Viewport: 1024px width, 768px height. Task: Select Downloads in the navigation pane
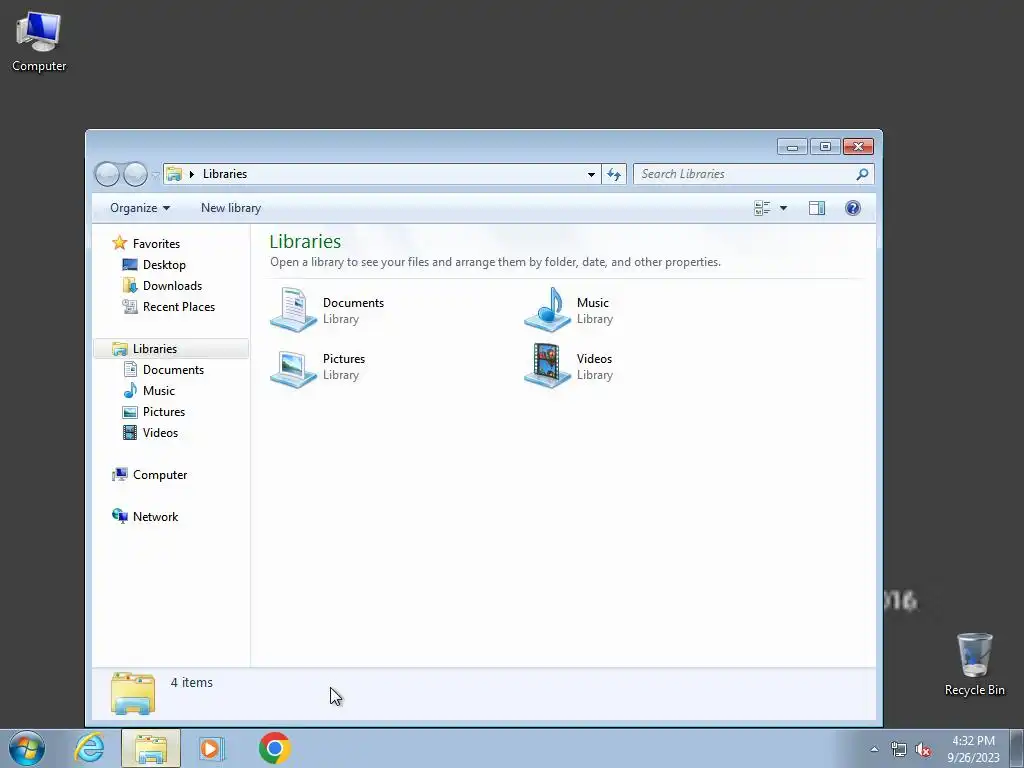[172, 285]
